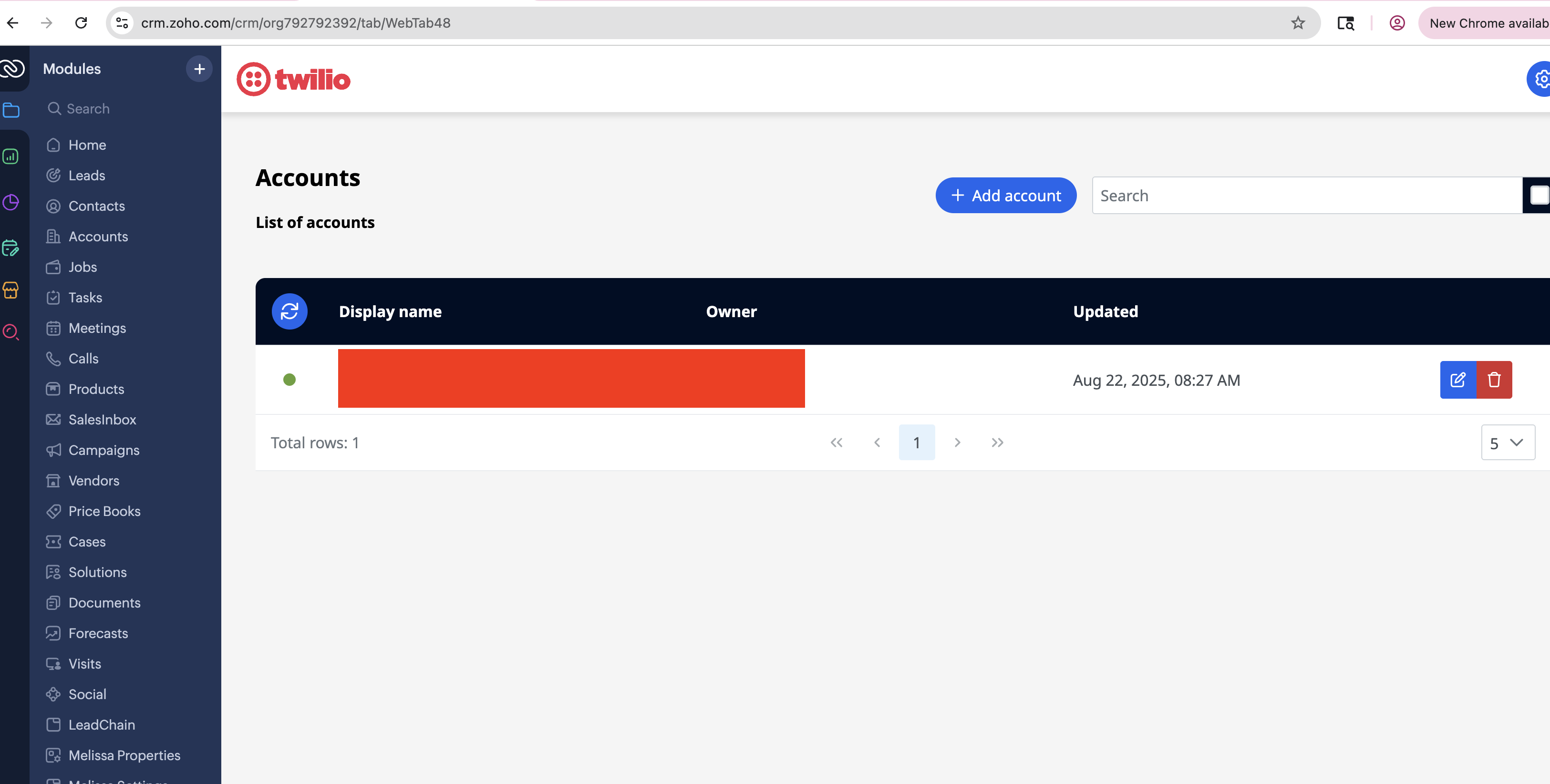Click the Zoho CRM logo icon

pos(12,69)
